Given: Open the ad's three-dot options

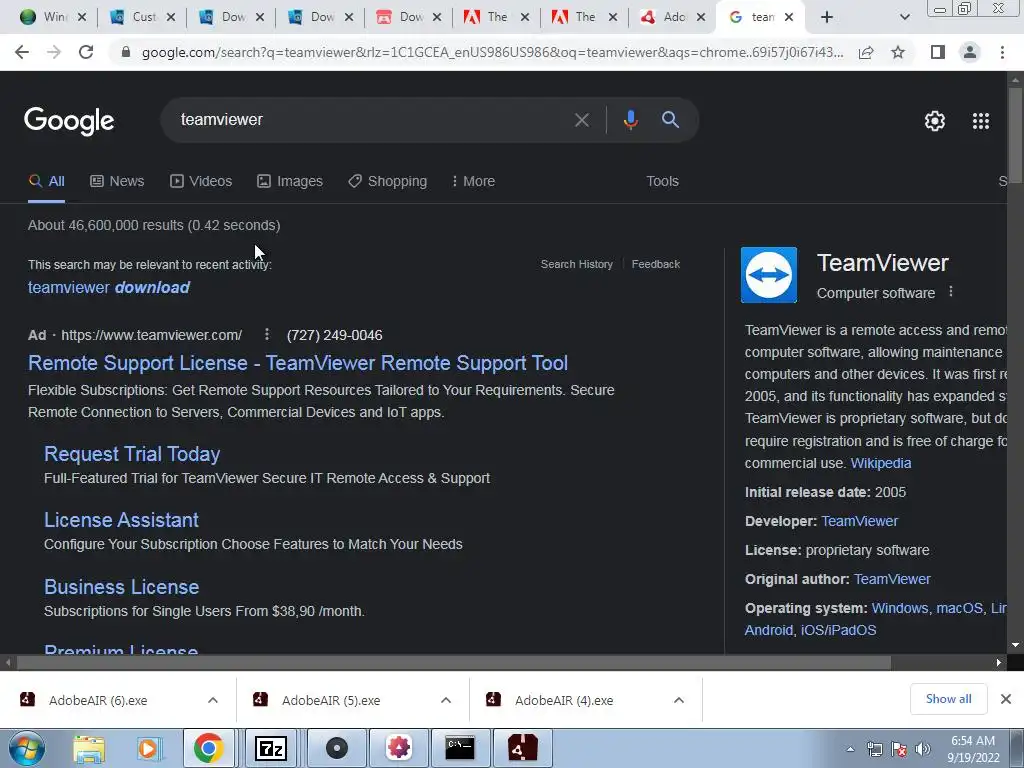Looking at the screenshot, I should (266, 334).
